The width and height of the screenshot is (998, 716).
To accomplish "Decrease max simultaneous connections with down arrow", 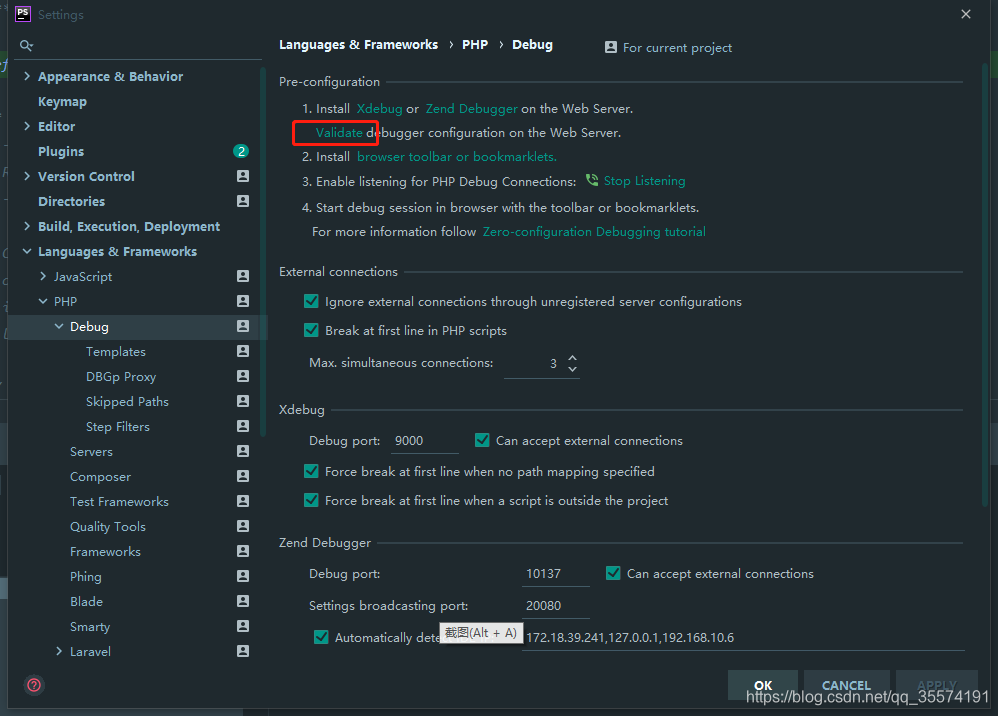I will pyautogui.click(x=572, y=369).
